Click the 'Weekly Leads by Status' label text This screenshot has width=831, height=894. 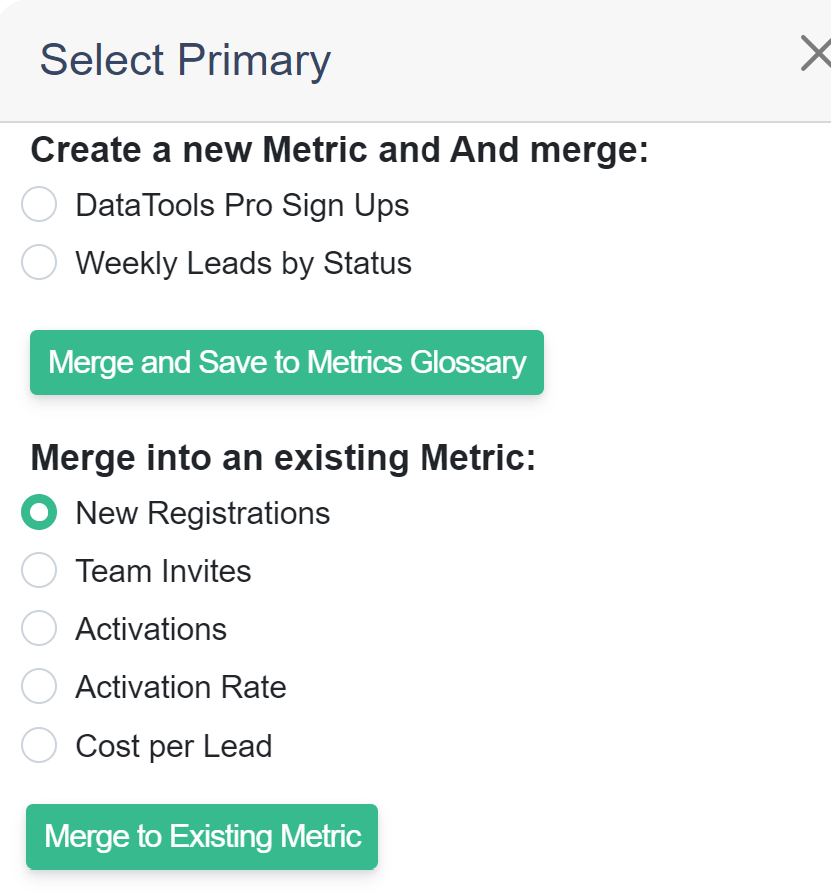pyautogui.click(x=243, y=263)
